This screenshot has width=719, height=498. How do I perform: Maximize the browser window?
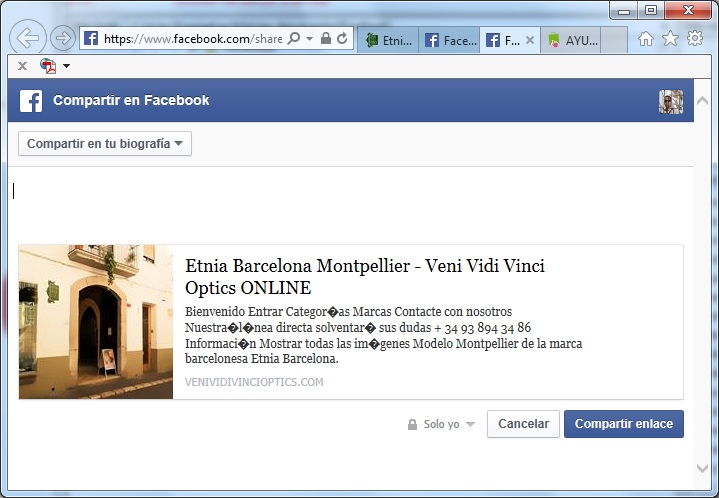click(651, 11)
